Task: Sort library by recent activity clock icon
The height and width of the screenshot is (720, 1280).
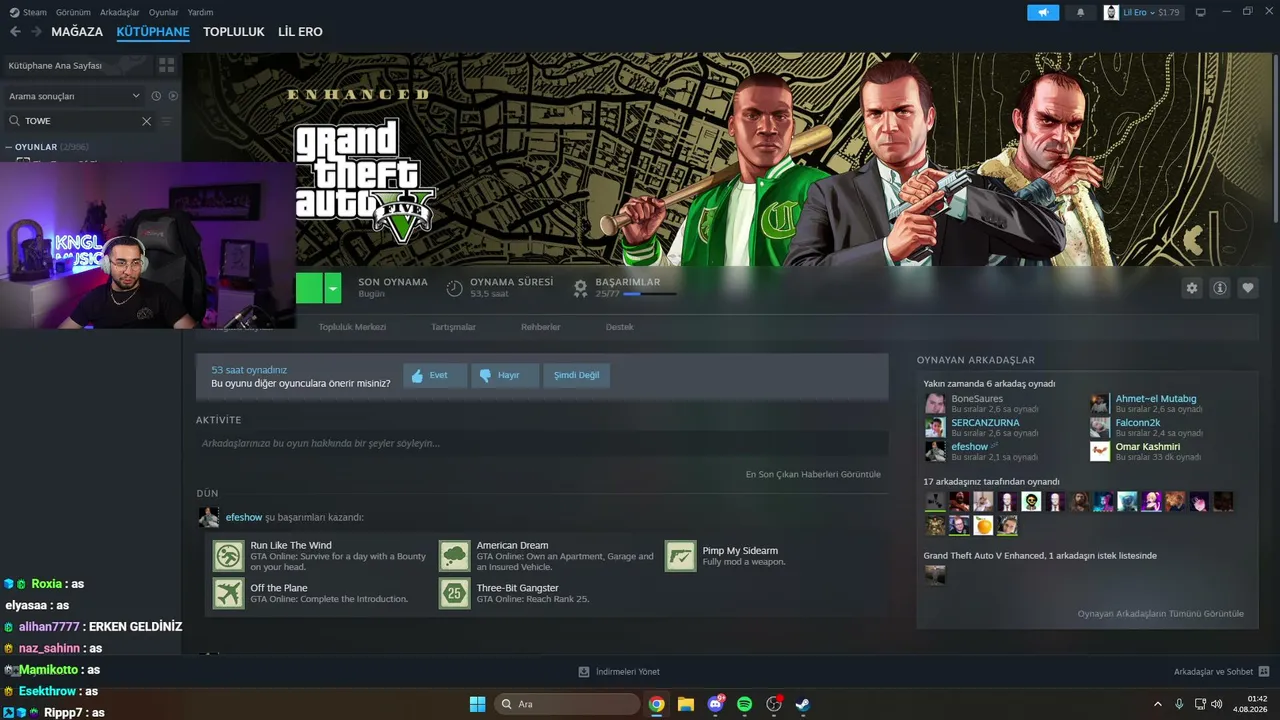Action: coord(156,96)
